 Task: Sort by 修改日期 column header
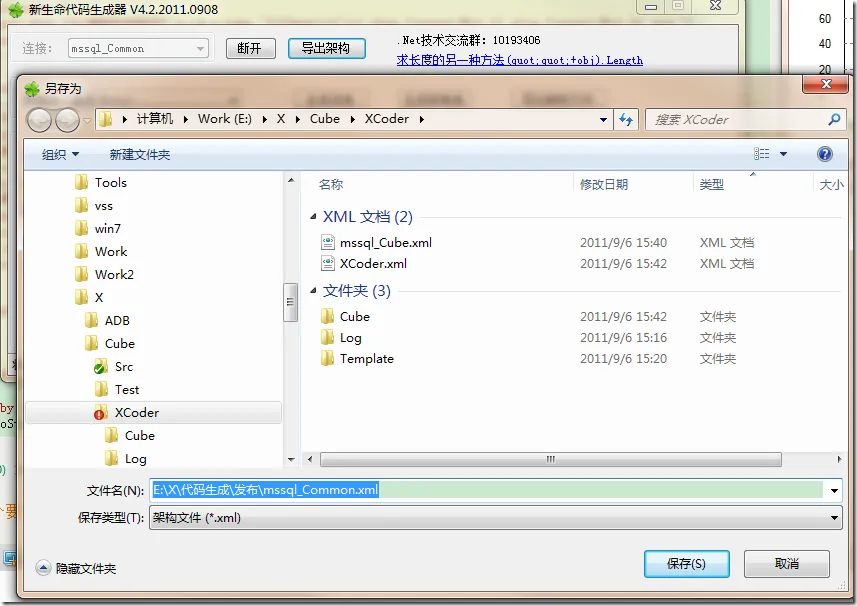[x=604, y=185]
